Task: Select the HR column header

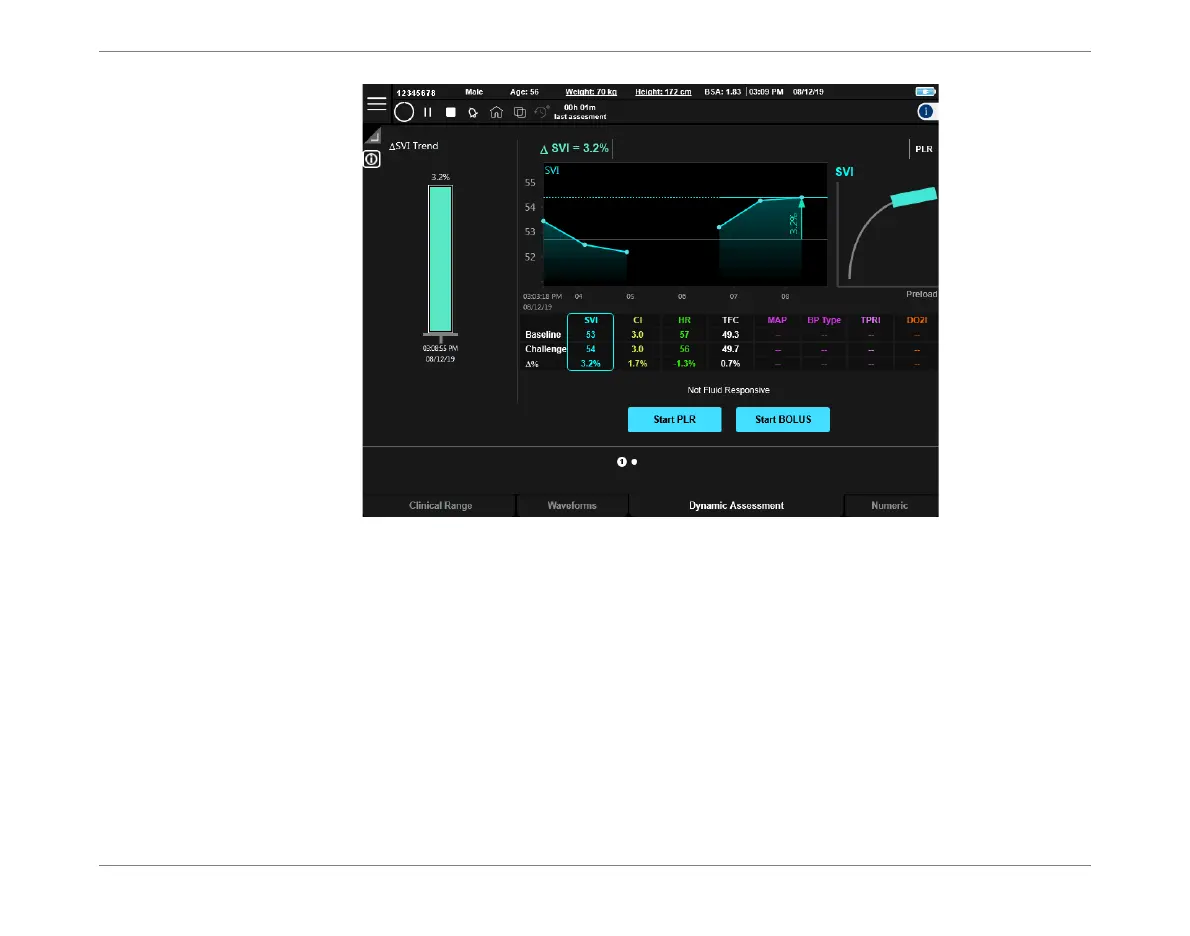Action: tap(684, 320)
